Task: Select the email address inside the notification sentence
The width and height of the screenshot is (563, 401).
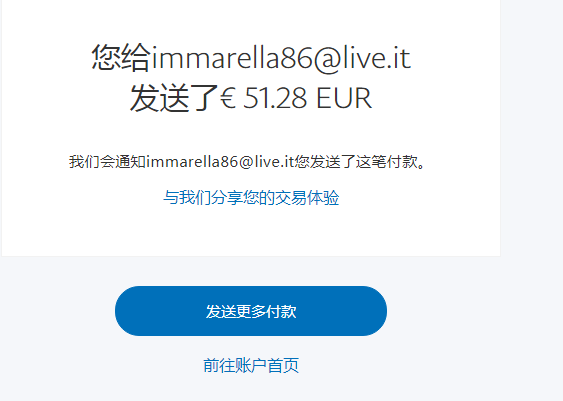Action: pos(220,162)
